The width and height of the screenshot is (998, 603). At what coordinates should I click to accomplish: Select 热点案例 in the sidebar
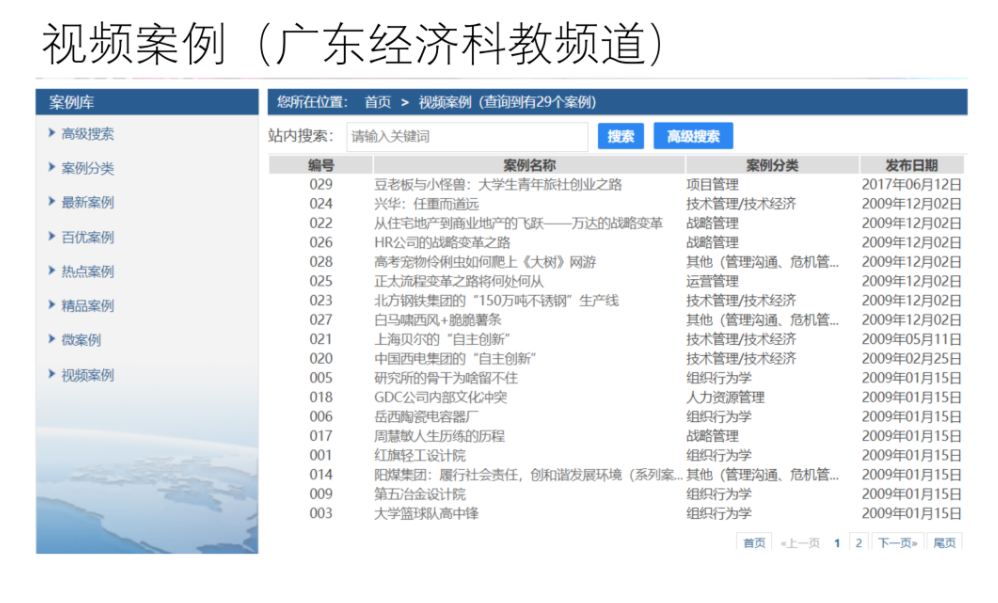tap(88, 272)
